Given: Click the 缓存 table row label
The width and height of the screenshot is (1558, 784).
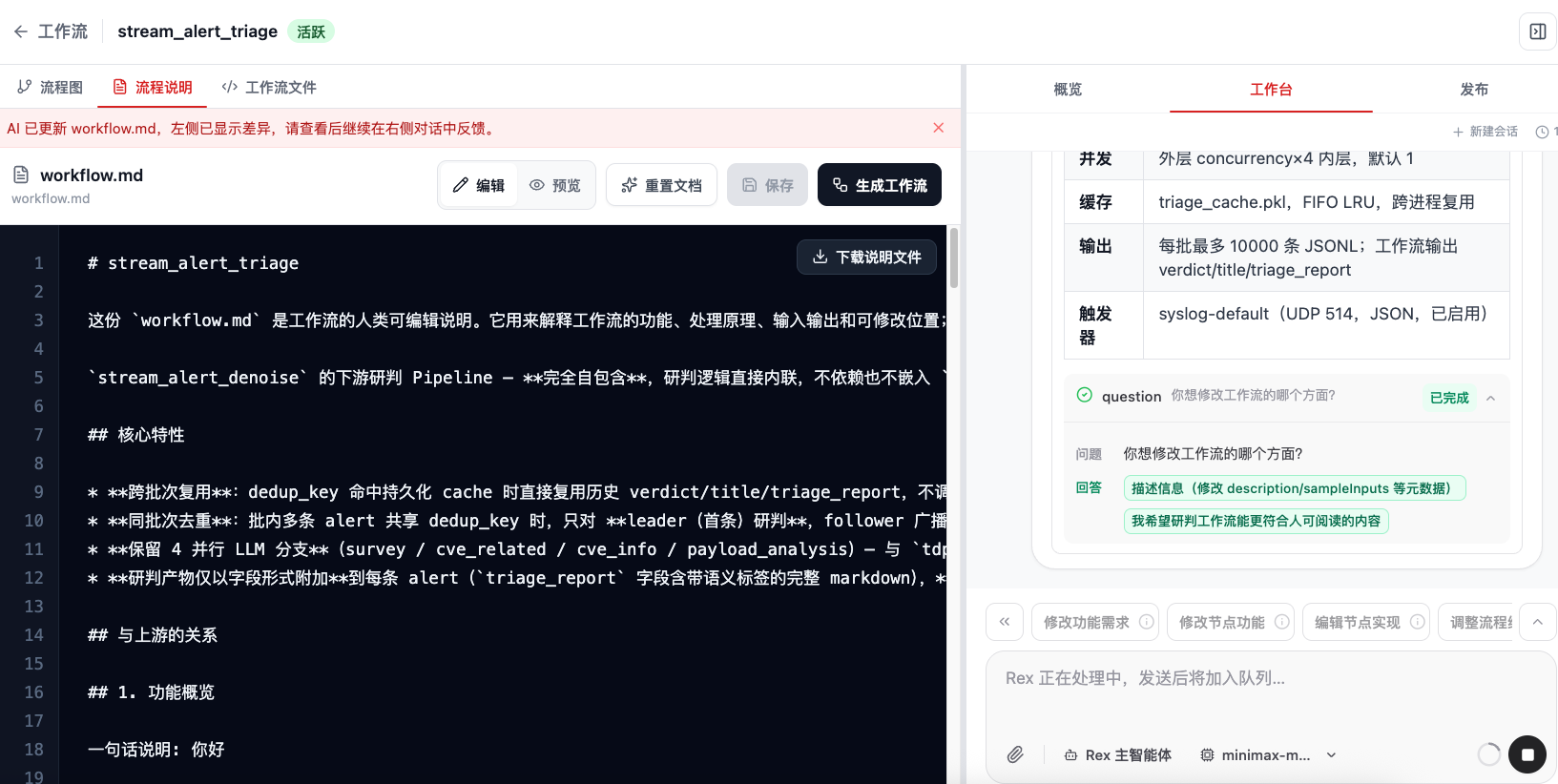Looking at the screenshot, I should coord(1095,202).
